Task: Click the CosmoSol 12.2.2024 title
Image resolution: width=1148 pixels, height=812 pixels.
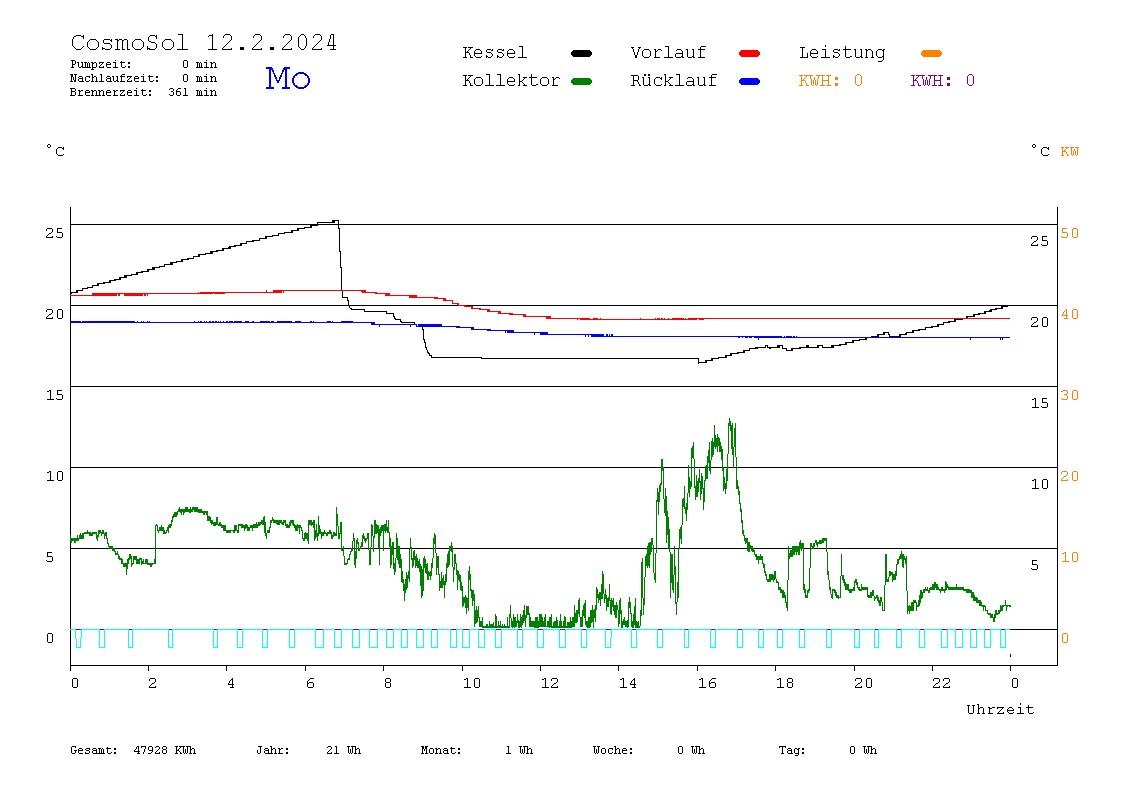Action: point(204,42)
